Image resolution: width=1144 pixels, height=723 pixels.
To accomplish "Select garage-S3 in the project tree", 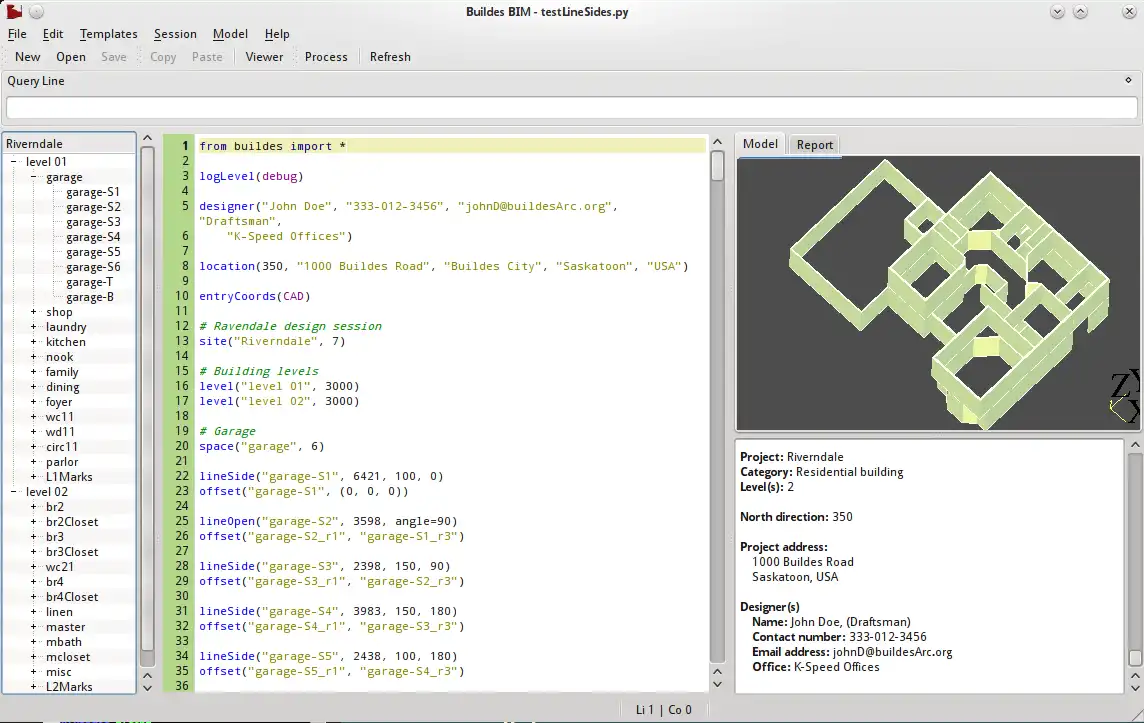I will [93, 222].
